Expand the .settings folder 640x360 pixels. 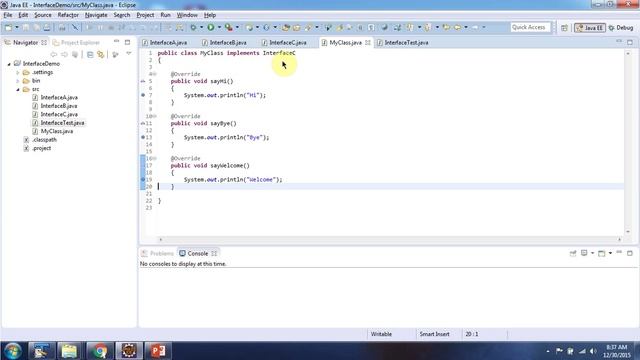[x=18, y=73]
